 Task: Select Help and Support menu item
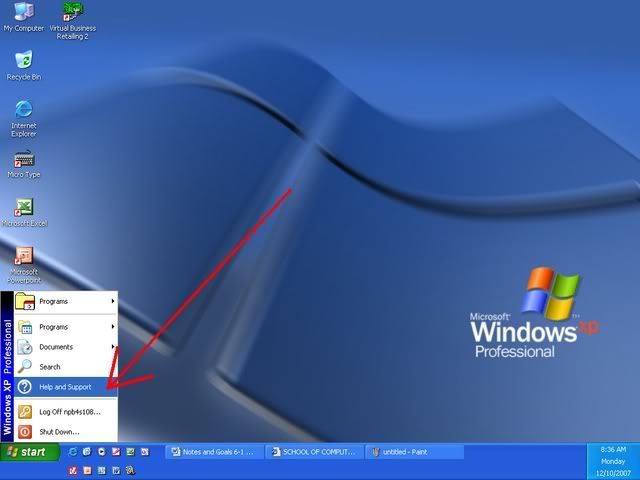click(66, 387)
